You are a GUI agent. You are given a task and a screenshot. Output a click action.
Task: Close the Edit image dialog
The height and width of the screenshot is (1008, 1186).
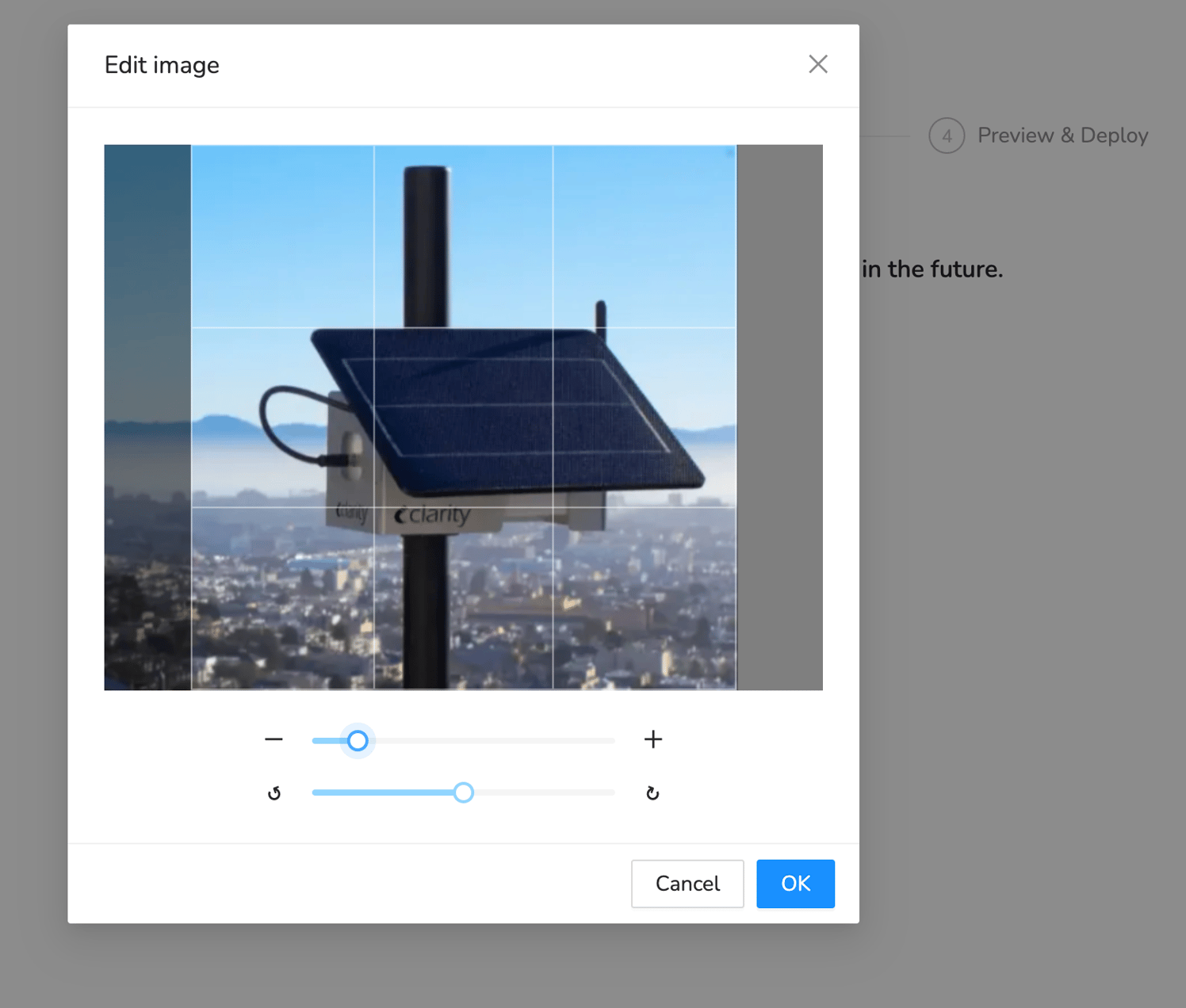tap(817, 64)
